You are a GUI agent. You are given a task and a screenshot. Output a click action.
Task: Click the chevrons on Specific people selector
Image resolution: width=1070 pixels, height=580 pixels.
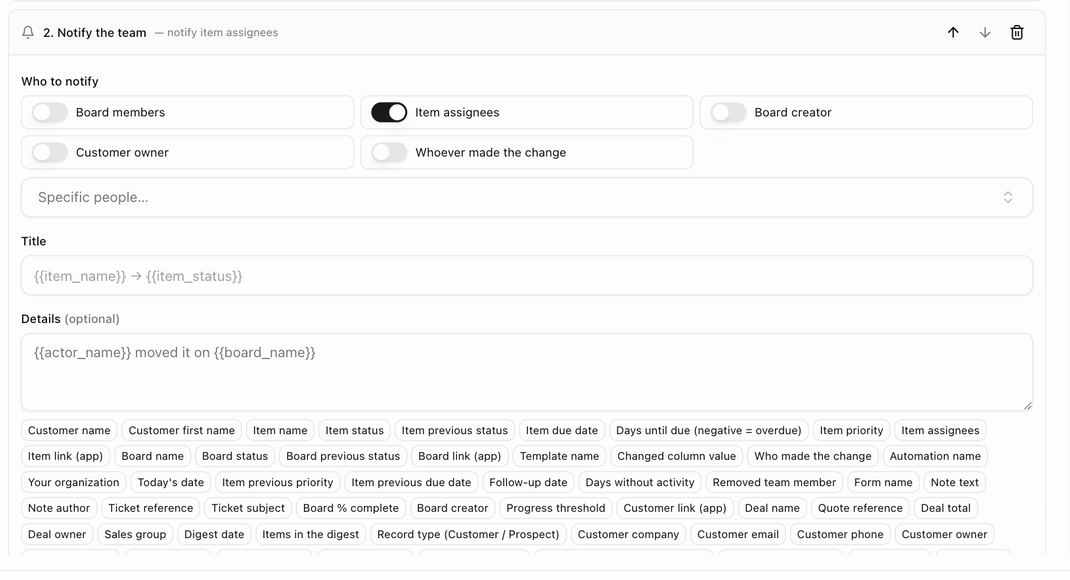(x=1007, y=197)
